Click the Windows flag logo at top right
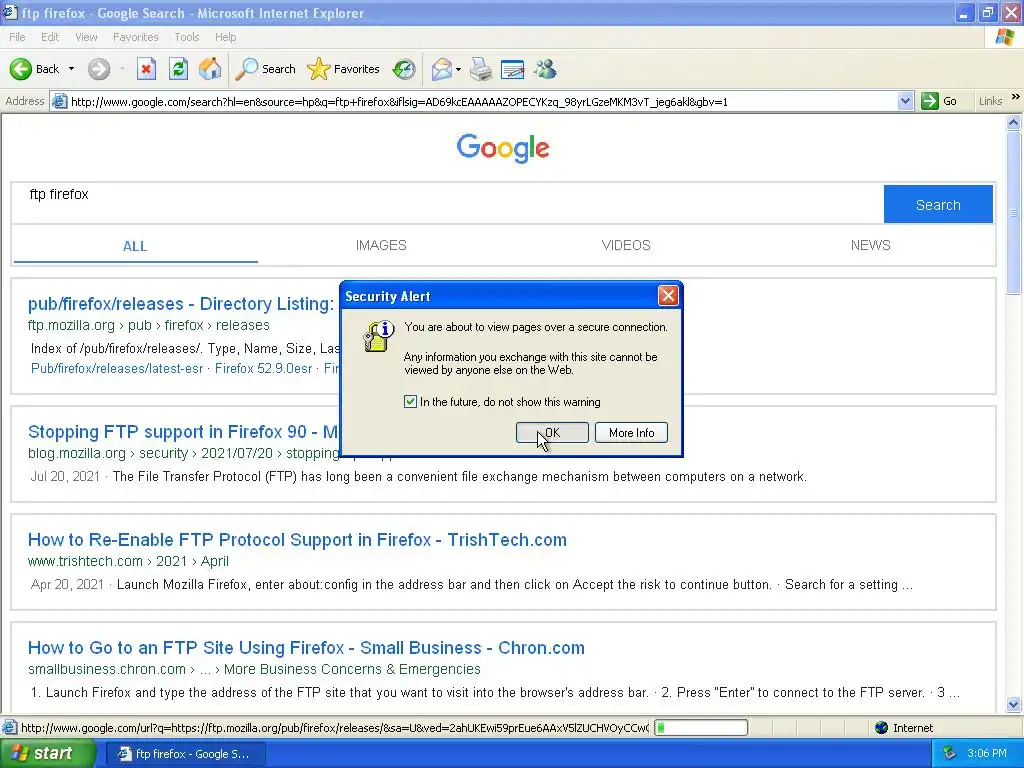Screen dimensions: 1024x768 click(x=1004, y=37)
